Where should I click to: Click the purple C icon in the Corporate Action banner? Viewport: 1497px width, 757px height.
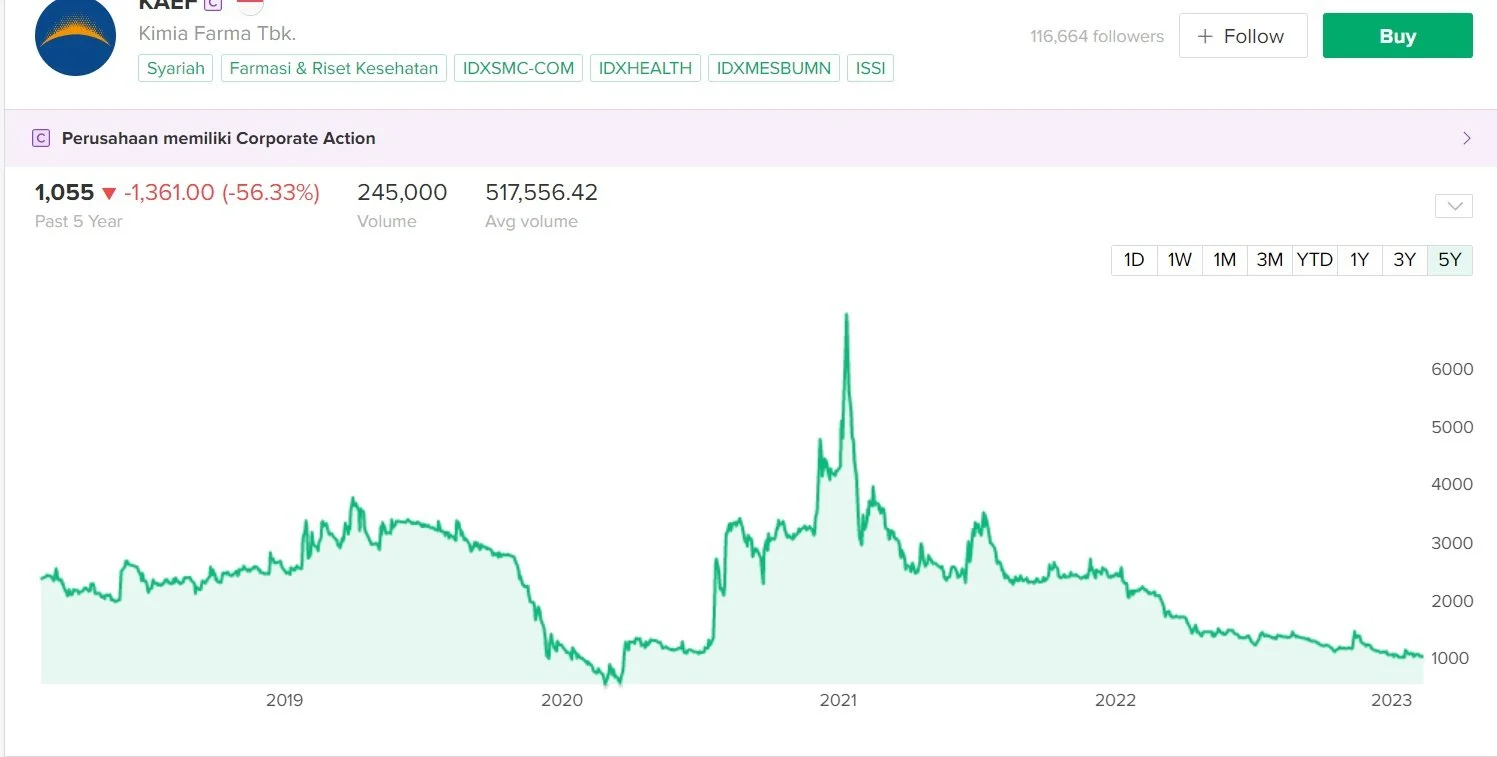[x=41, y=138]
